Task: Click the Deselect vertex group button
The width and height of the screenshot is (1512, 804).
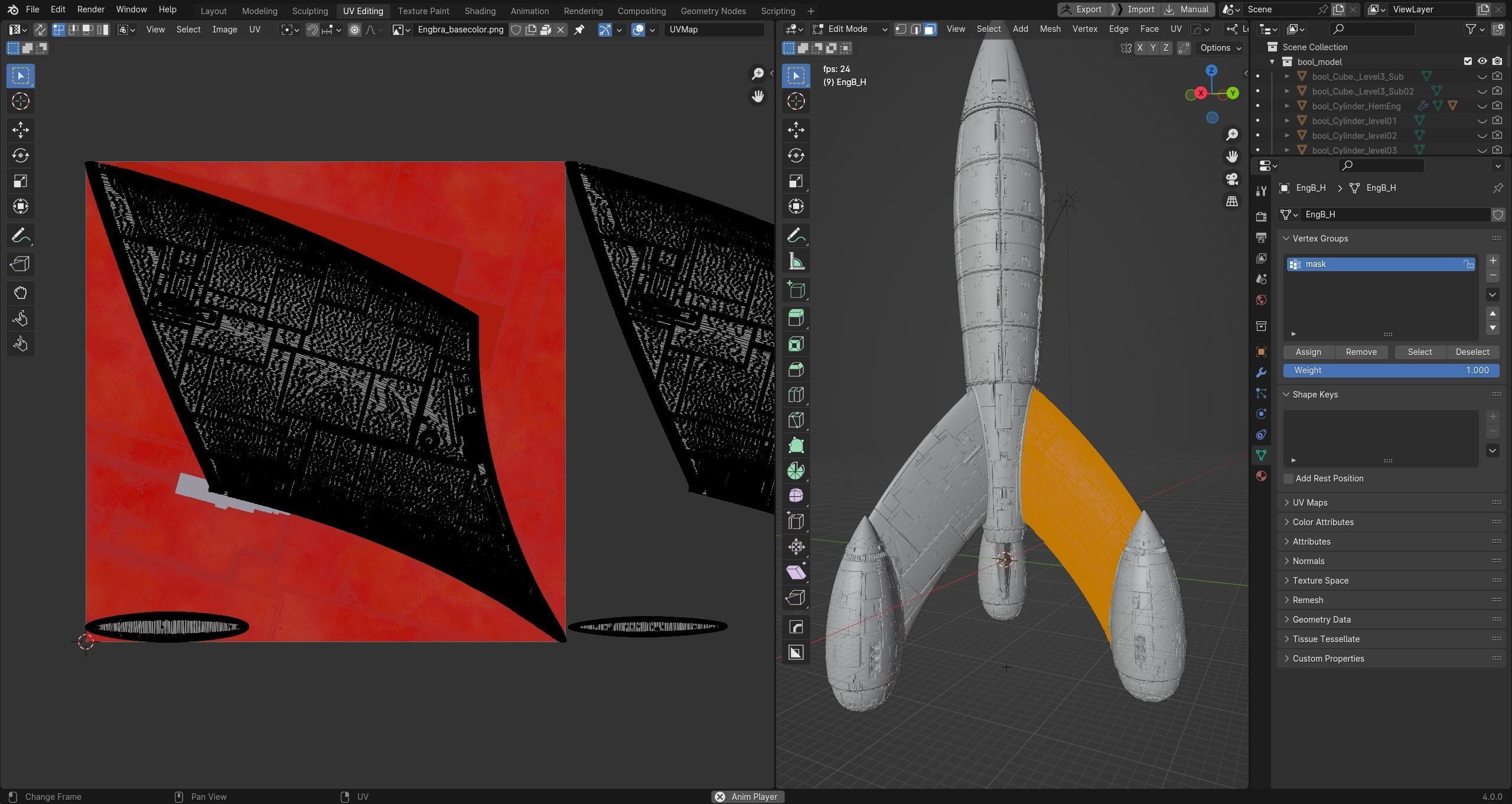Action: pos(1472,352)
